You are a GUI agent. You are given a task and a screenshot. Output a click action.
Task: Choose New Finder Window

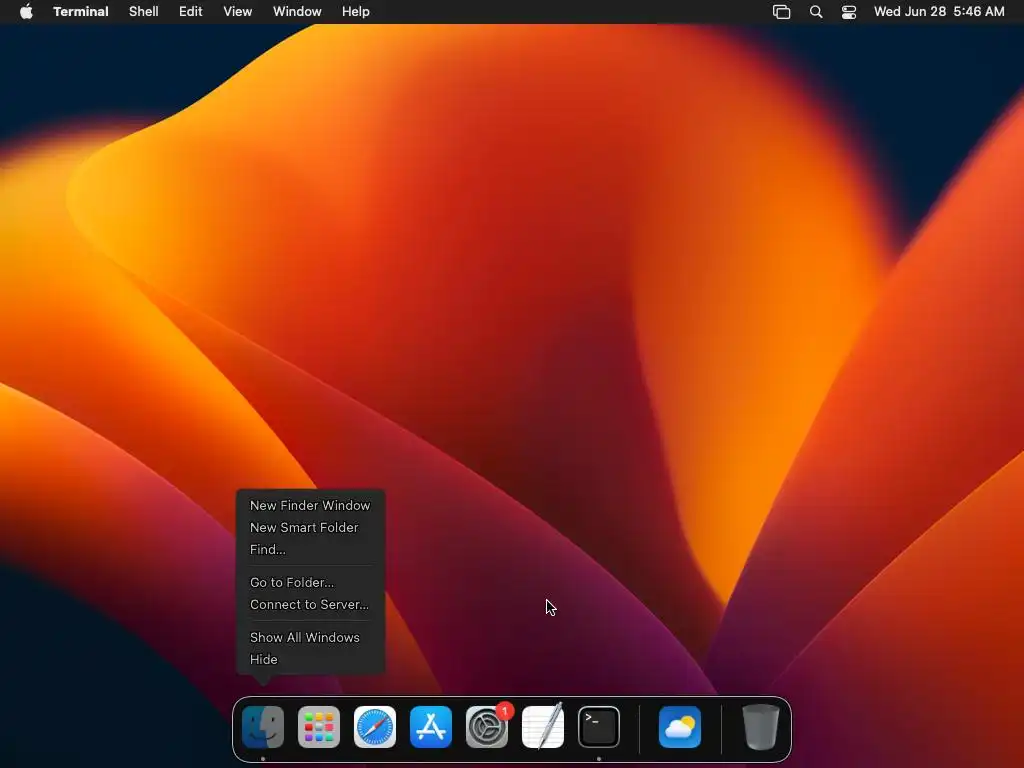click(310, 505)
